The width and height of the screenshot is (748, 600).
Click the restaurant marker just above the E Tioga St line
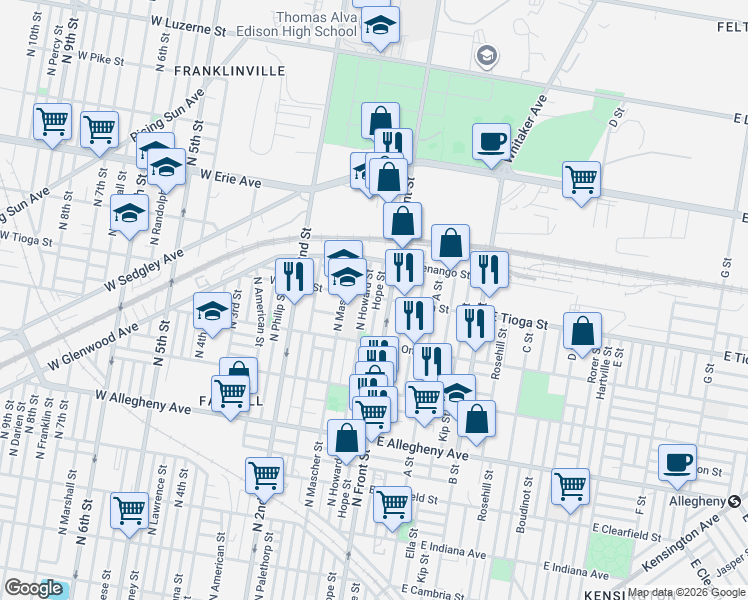click(415, 316)
